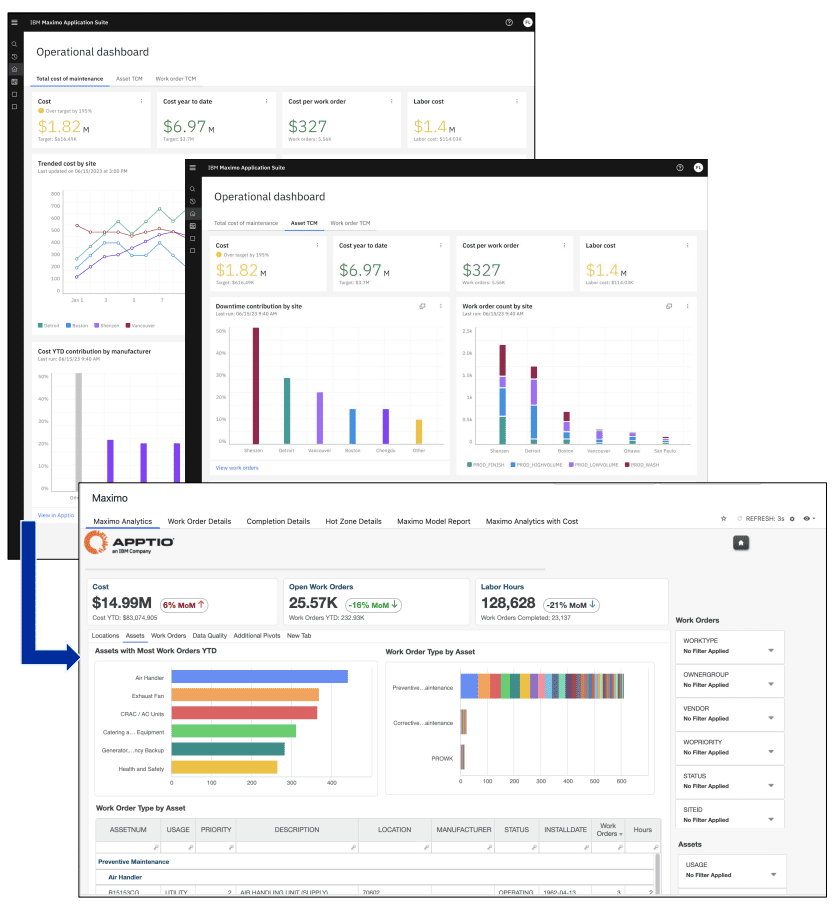Open the Data Quality sub-tab
The image size is (836, 908).
tap(210, 635)
